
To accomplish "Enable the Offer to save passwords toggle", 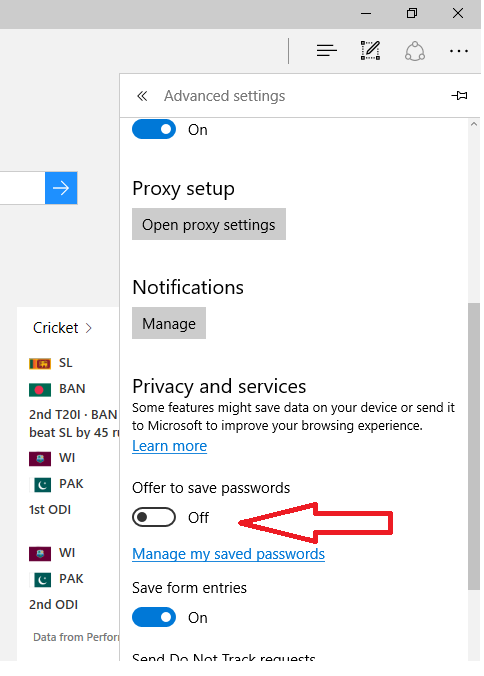I will (154, 517).
